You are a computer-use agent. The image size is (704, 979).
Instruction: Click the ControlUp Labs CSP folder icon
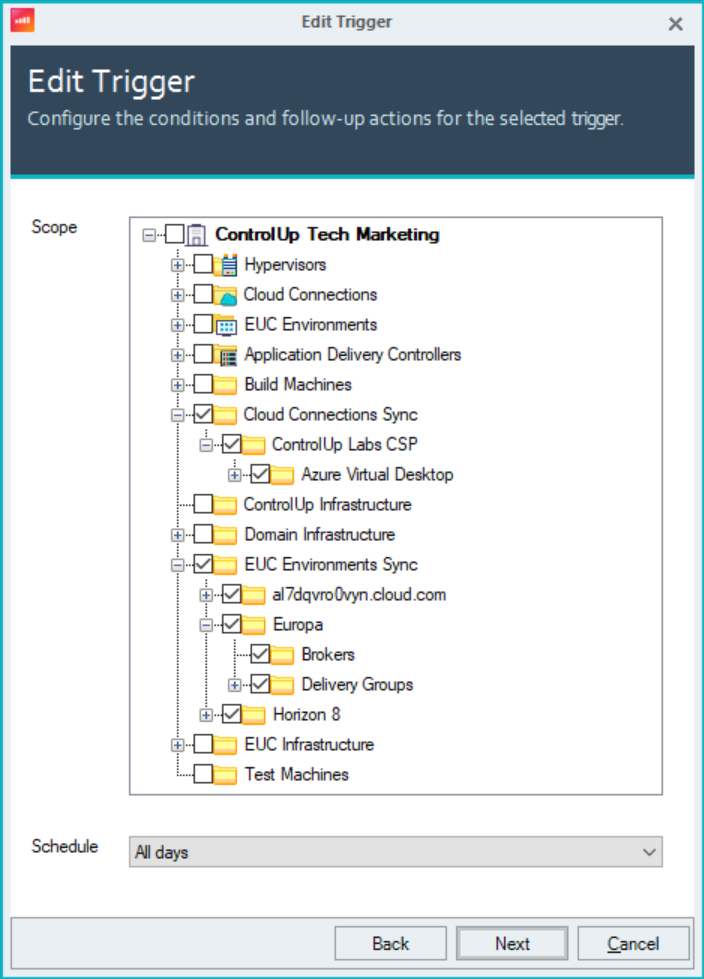coord(254,445)
